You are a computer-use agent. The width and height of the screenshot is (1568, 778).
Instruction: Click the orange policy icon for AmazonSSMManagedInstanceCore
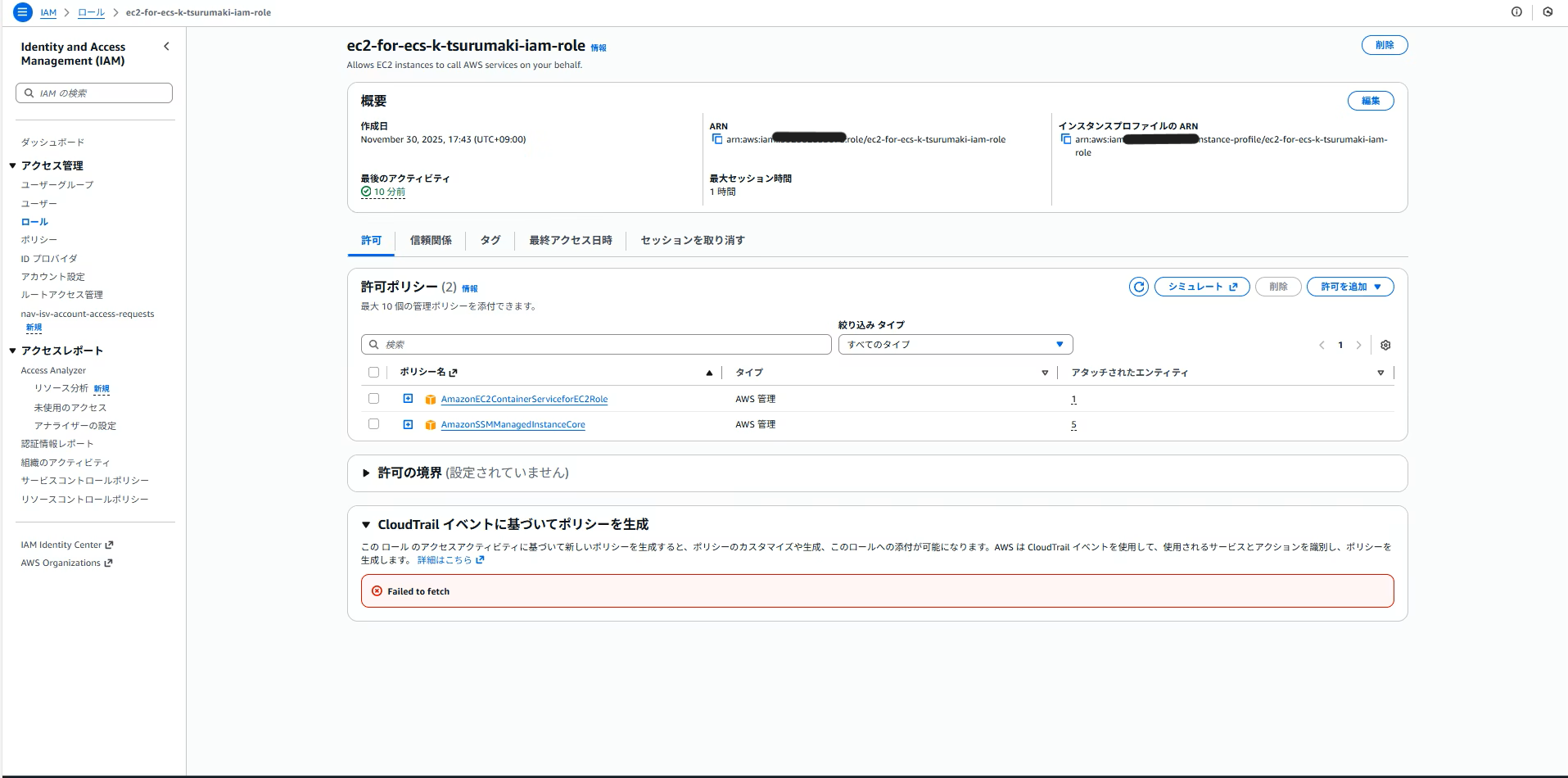[430, 425]
